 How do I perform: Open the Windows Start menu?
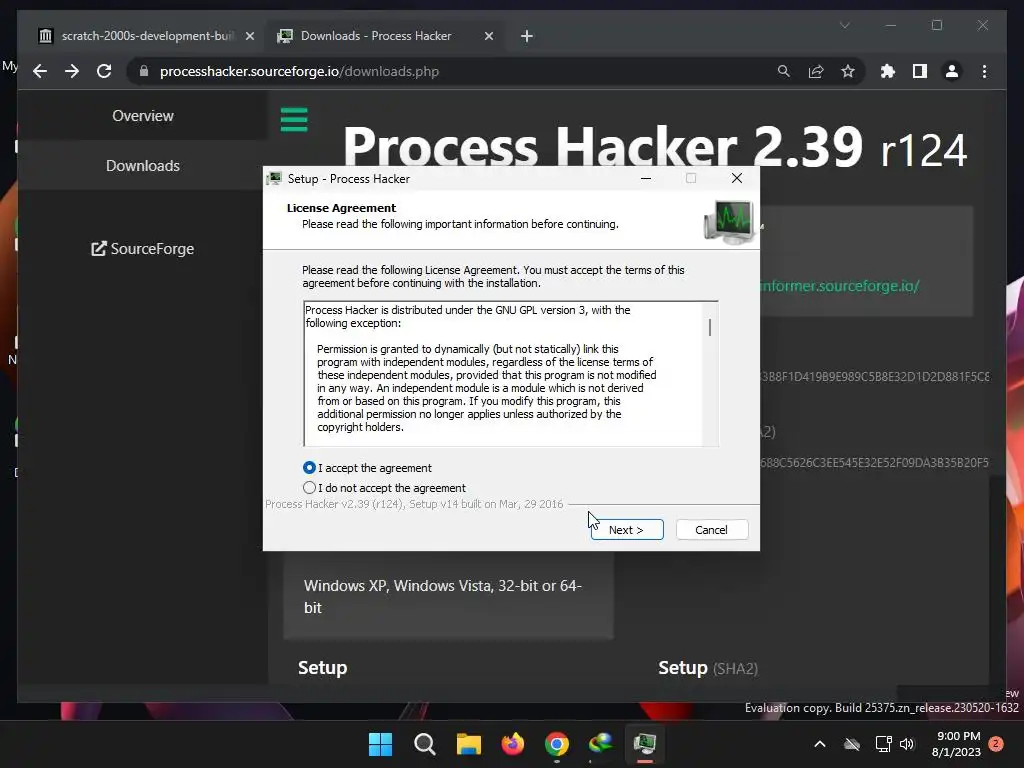click(x=380, y=744)
